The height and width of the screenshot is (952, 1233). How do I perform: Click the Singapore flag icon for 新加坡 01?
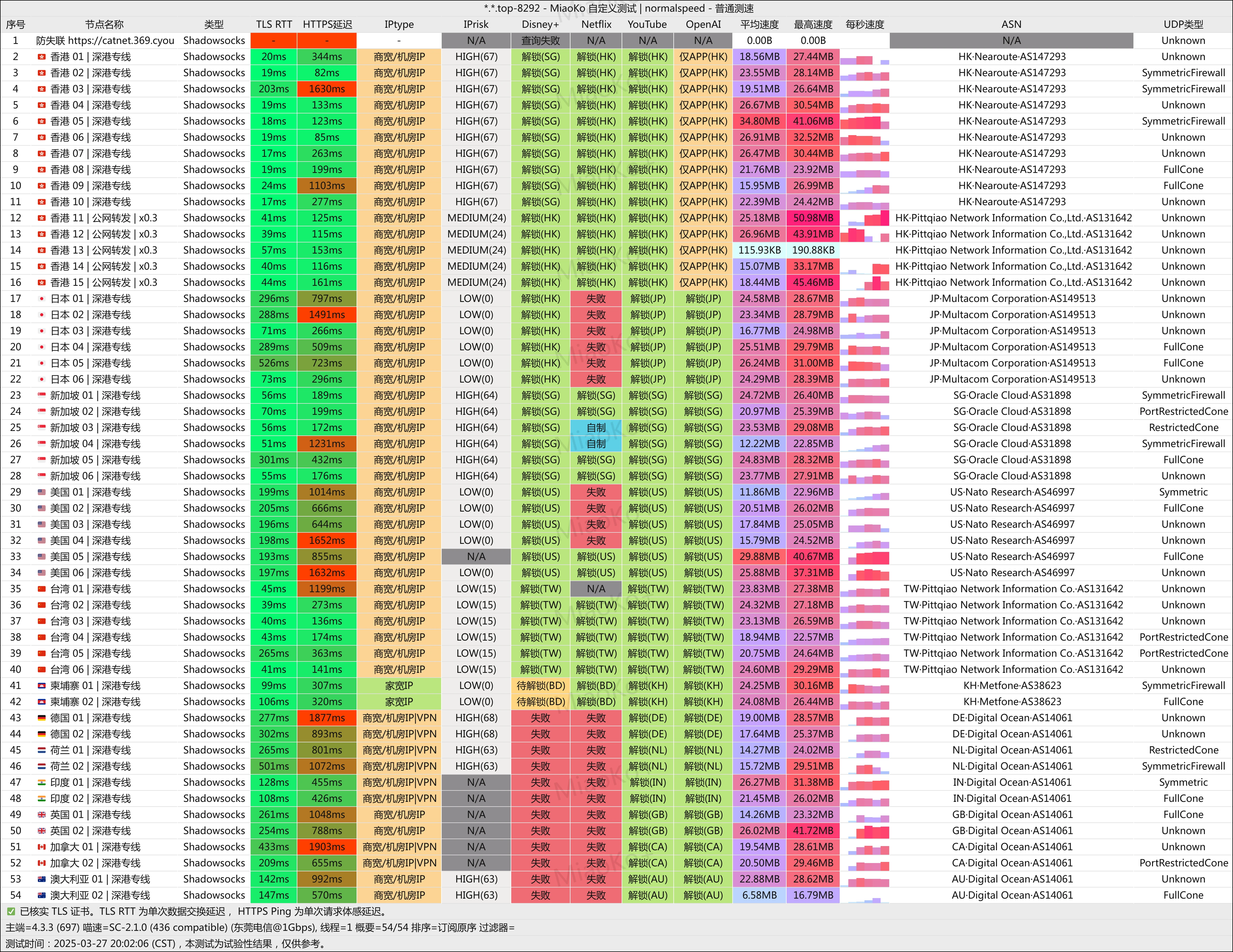click(41, 396)
